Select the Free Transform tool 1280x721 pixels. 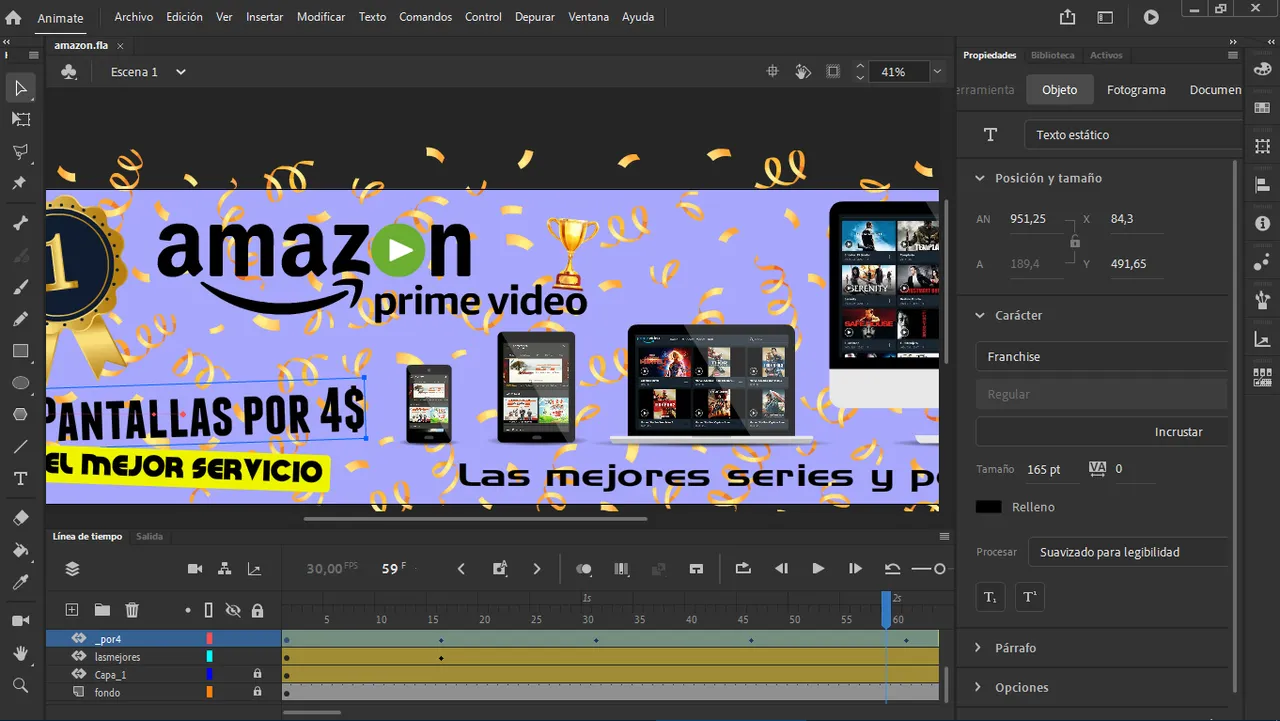pos(20,119)
